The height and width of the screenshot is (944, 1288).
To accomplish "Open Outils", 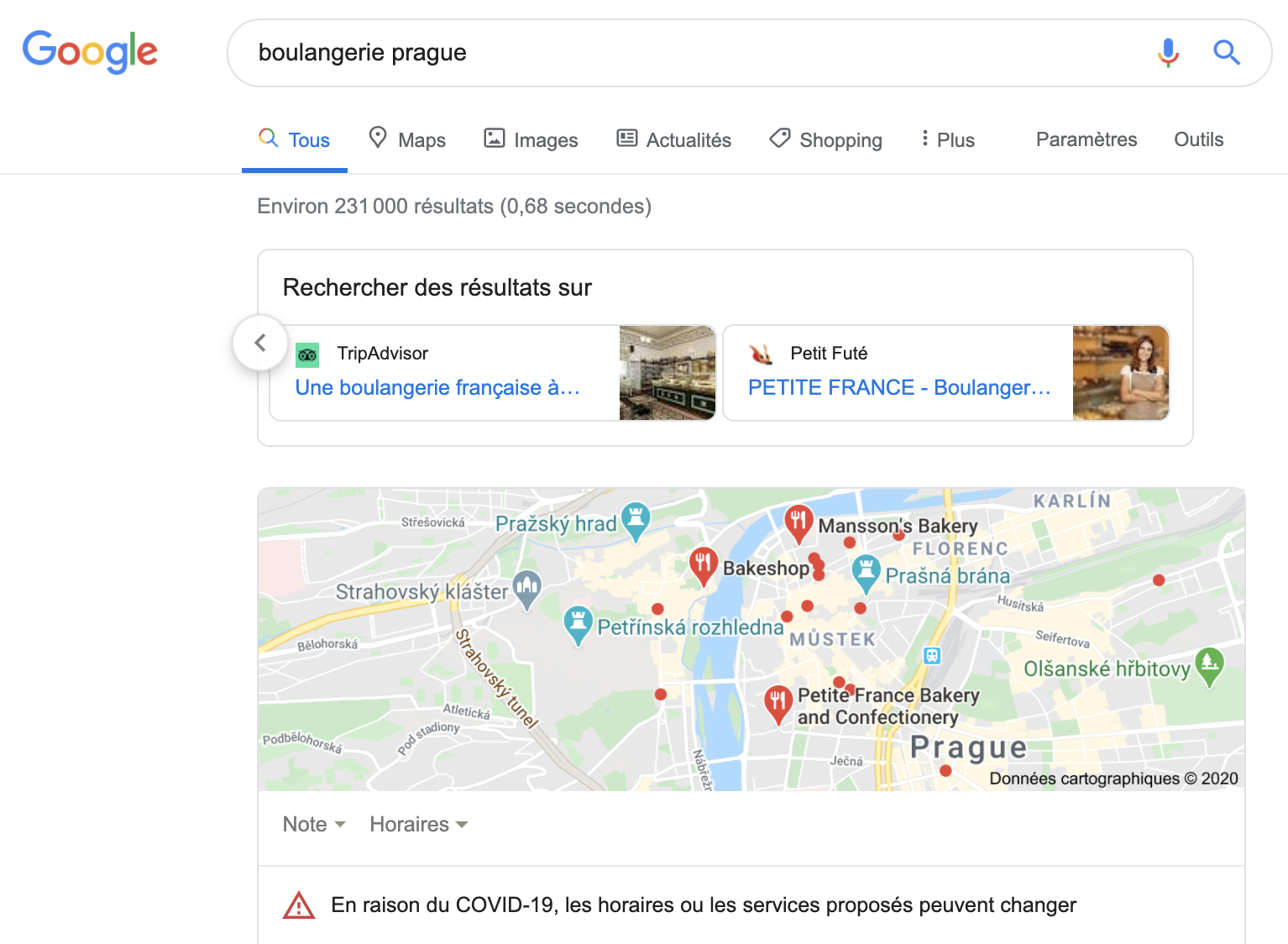I will [1198, 139].
